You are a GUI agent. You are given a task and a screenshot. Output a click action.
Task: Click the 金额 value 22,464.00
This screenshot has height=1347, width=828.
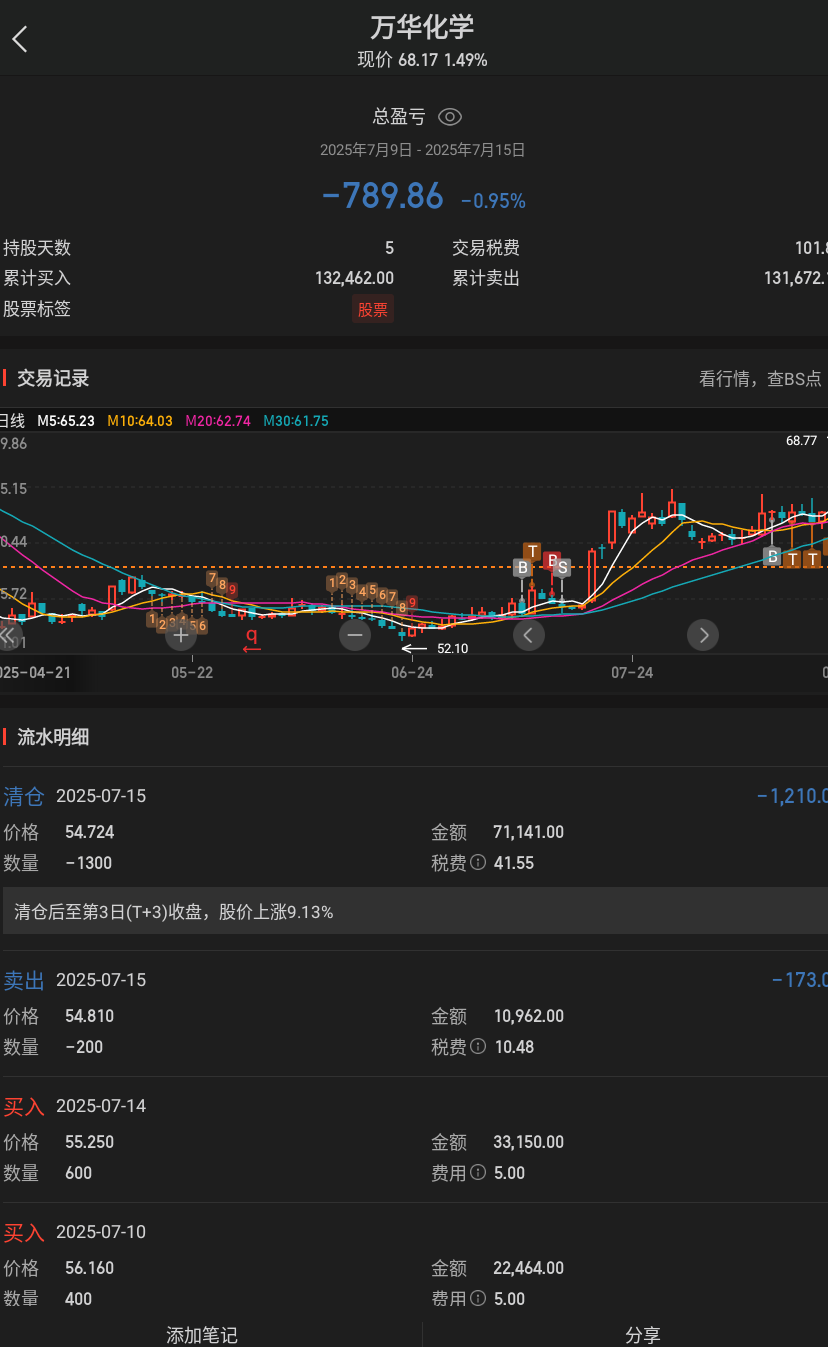point(529,1268)
